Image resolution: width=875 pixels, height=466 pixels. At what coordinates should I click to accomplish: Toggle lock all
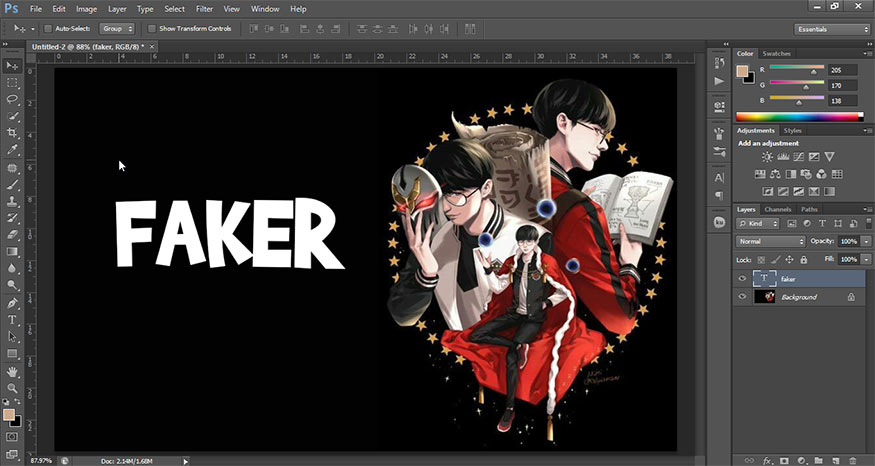(x=804, y=260)
